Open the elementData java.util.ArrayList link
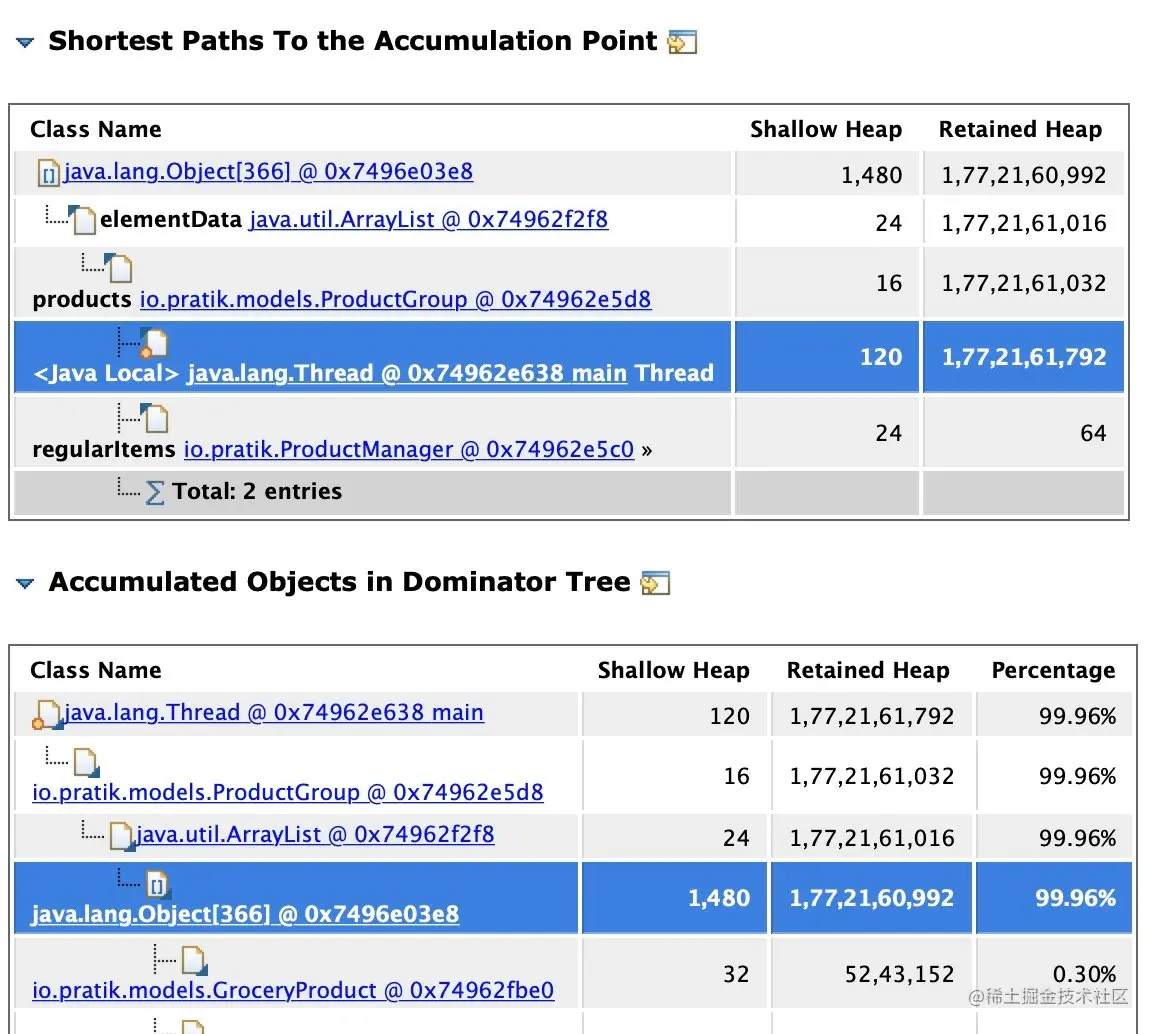1156x1034 pixels. (x=428, y=219)
